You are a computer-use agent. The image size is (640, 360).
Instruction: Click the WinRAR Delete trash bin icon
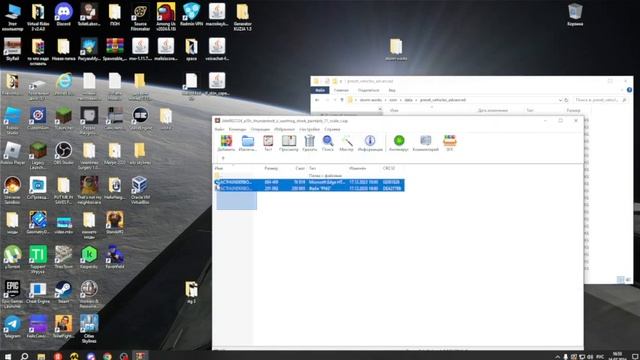tap(310, 143)
